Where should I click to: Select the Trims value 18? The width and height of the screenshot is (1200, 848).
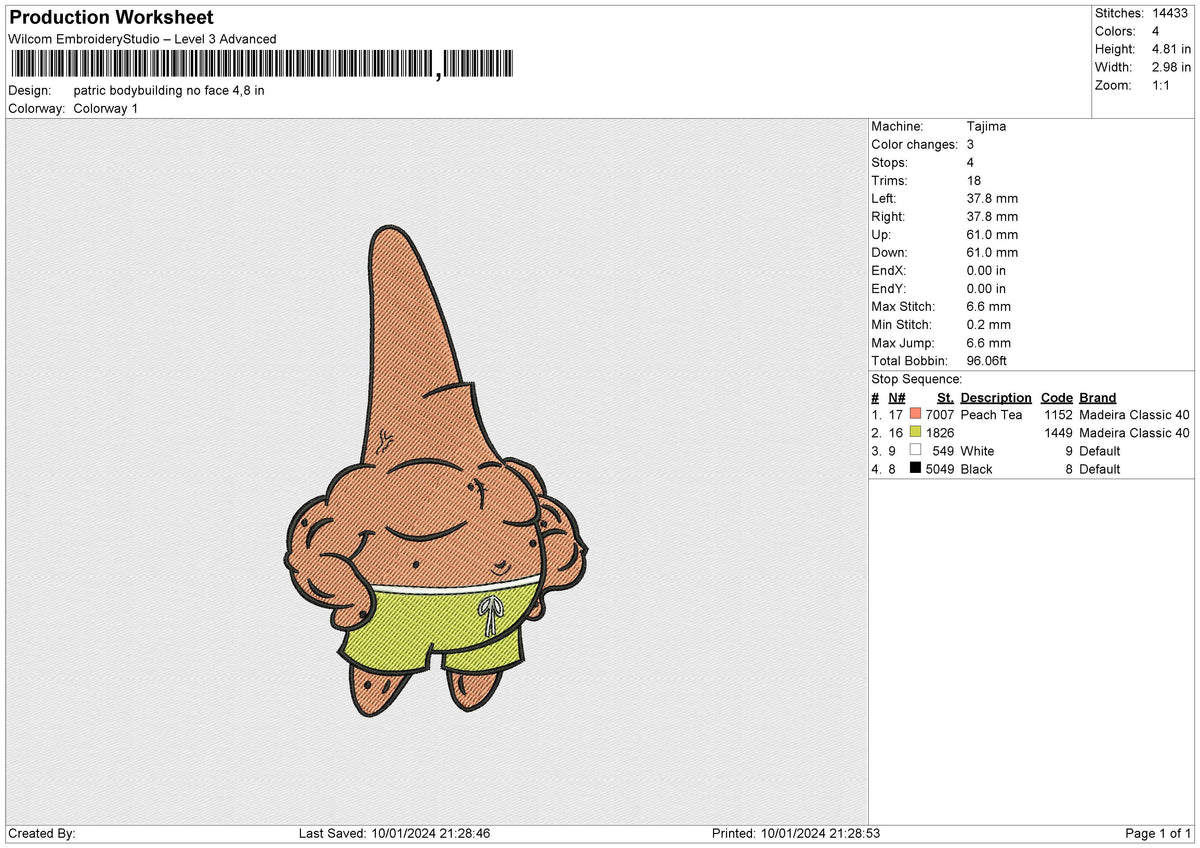pyautogui.click(x=974, y=181)
